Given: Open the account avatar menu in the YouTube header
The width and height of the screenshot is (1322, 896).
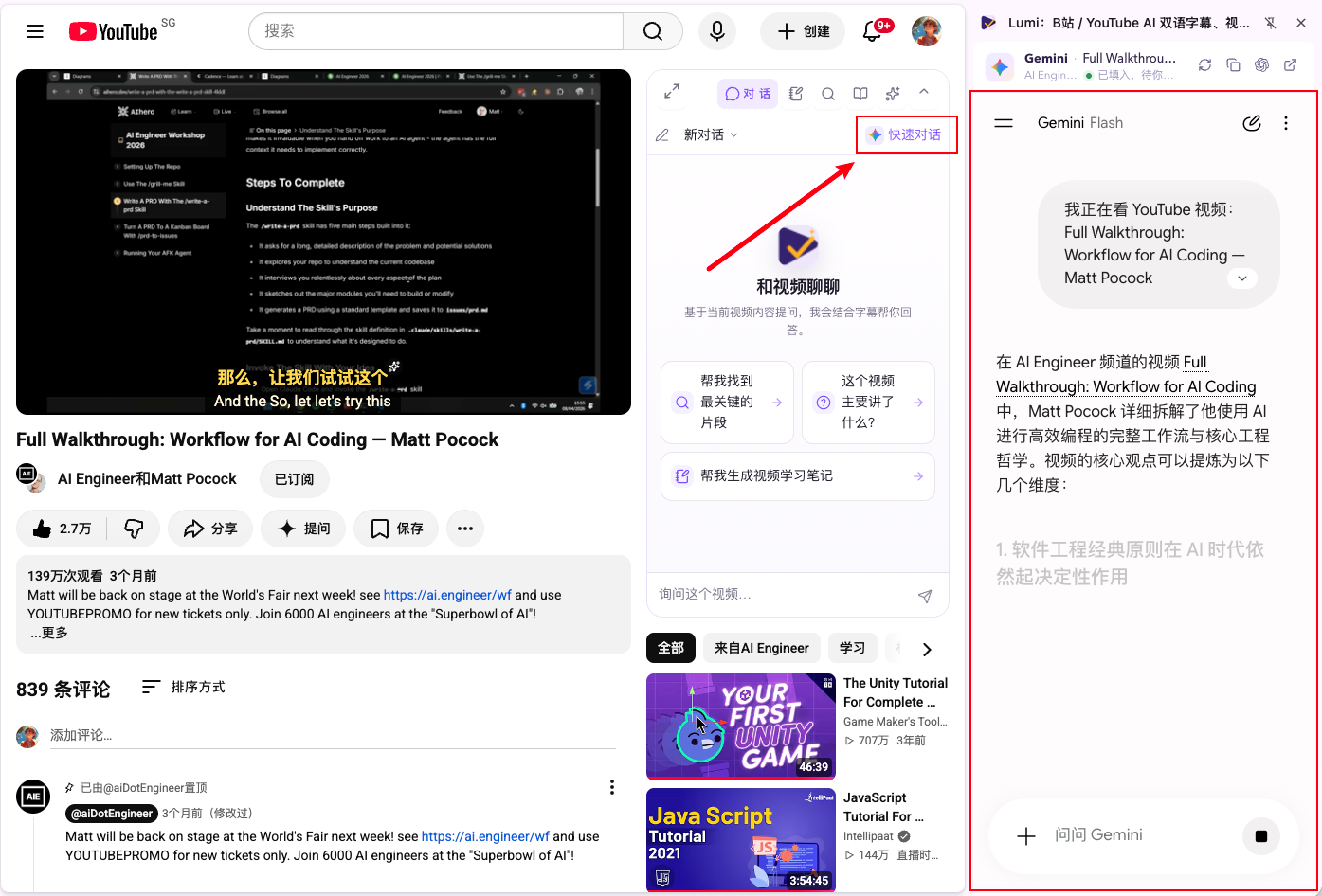Looking at the screenshot, I should [x=926, y=31].
